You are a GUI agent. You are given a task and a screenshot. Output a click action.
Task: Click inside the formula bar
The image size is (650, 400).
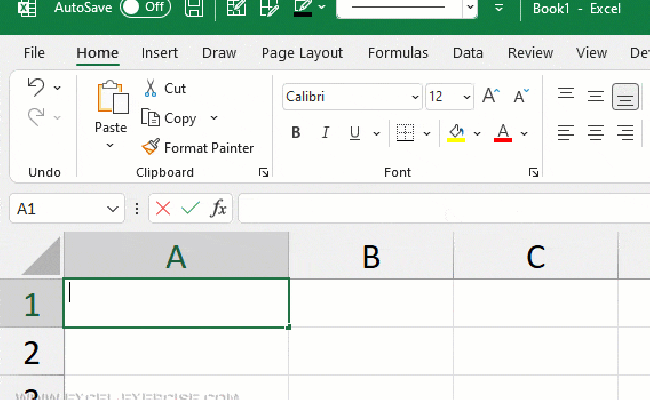pyautogui.click(x=444, y=208)
